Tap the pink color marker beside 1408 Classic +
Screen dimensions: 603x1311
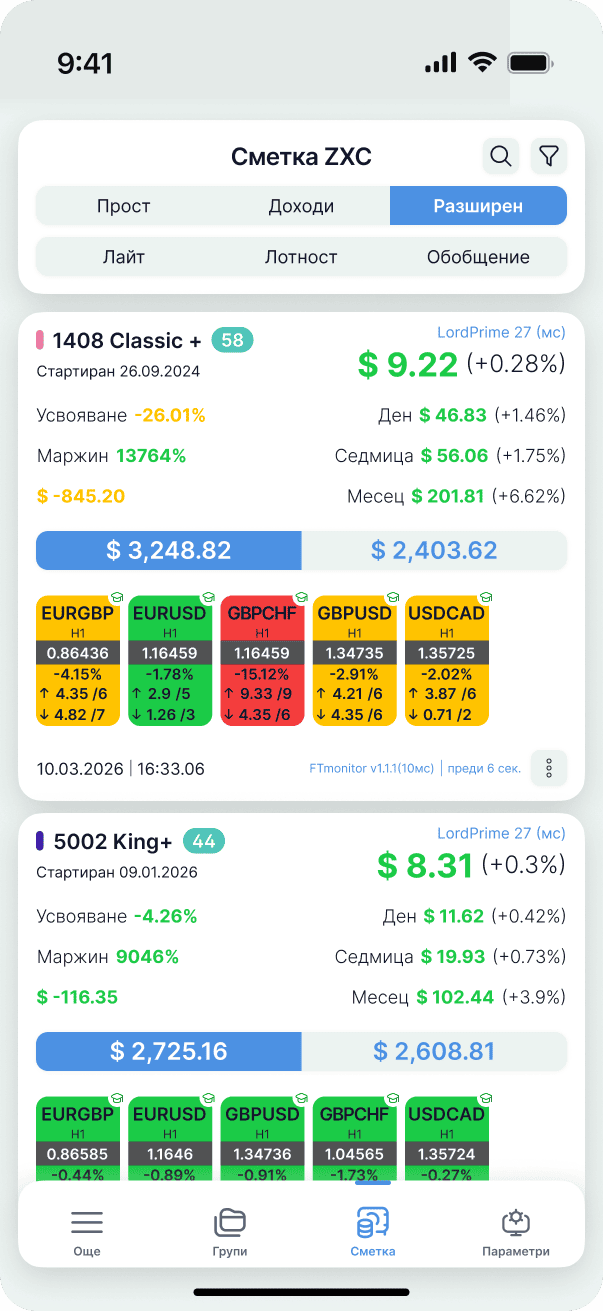[x=40, y=340]
